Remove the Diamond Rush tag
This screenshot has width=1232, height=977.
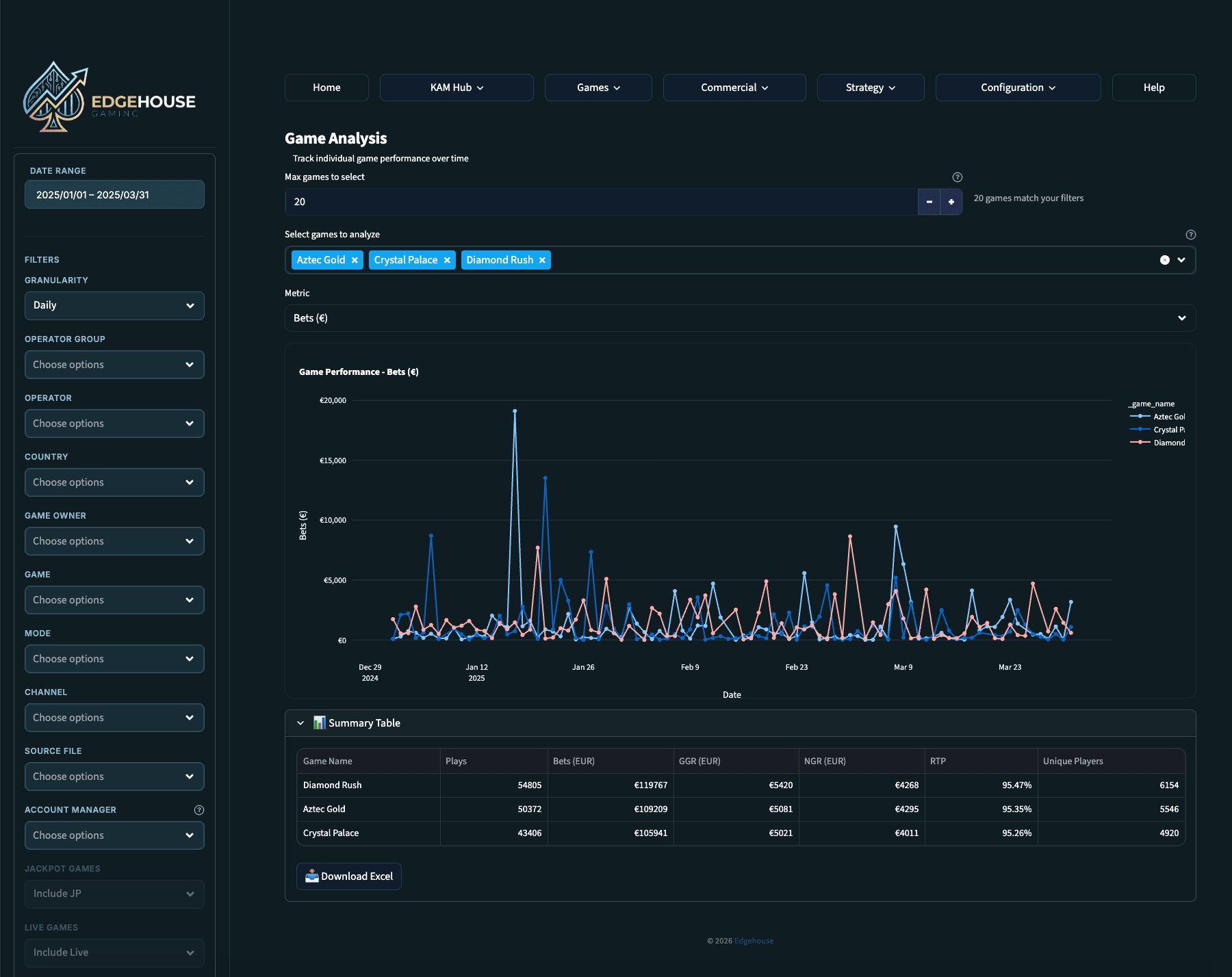[542, 260]
